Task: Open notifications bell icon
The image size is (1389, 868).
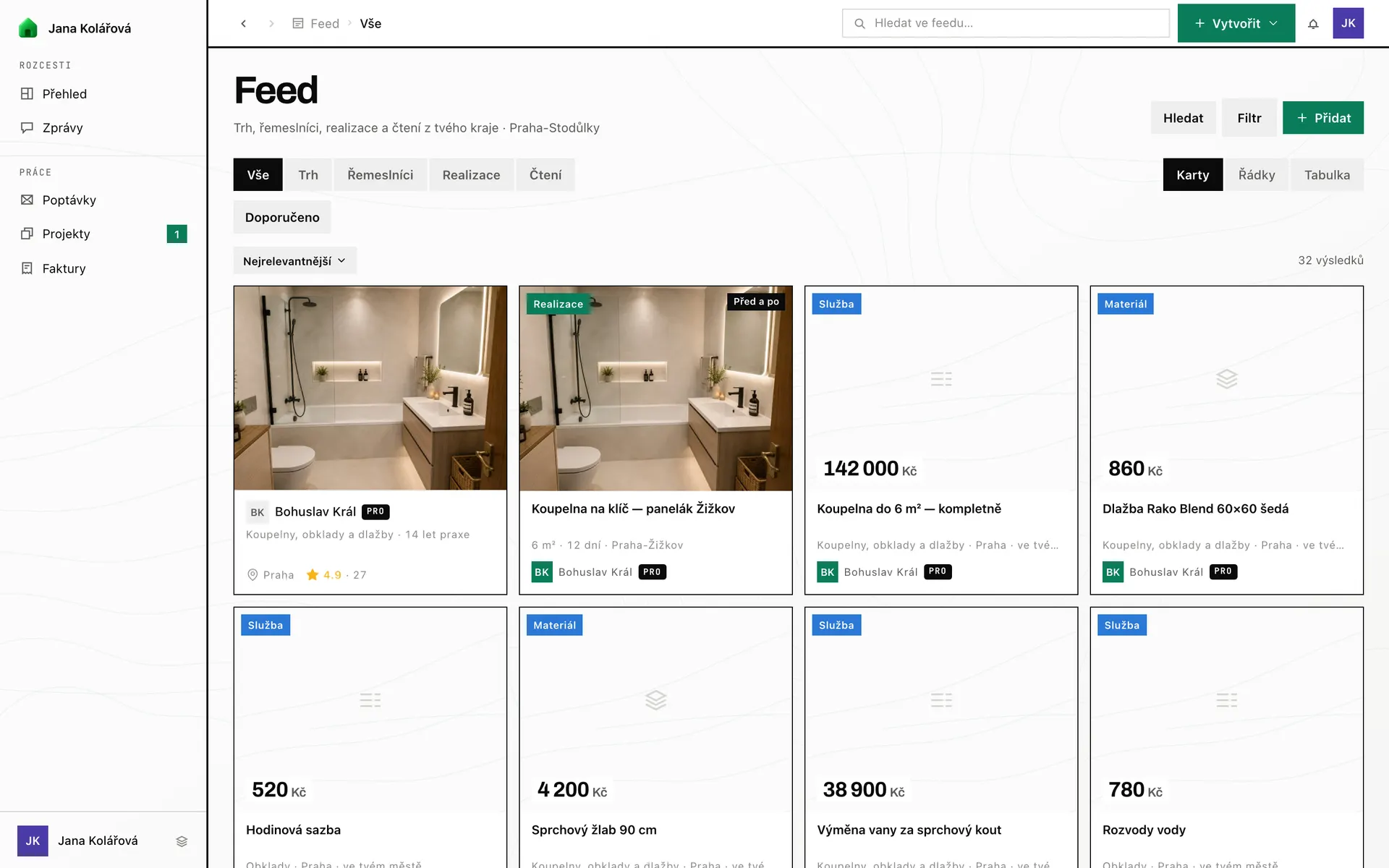Action: click(1313, 24)
